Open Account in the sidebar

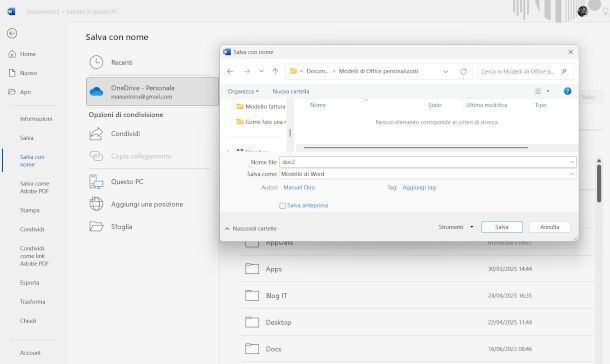(30, 353)
